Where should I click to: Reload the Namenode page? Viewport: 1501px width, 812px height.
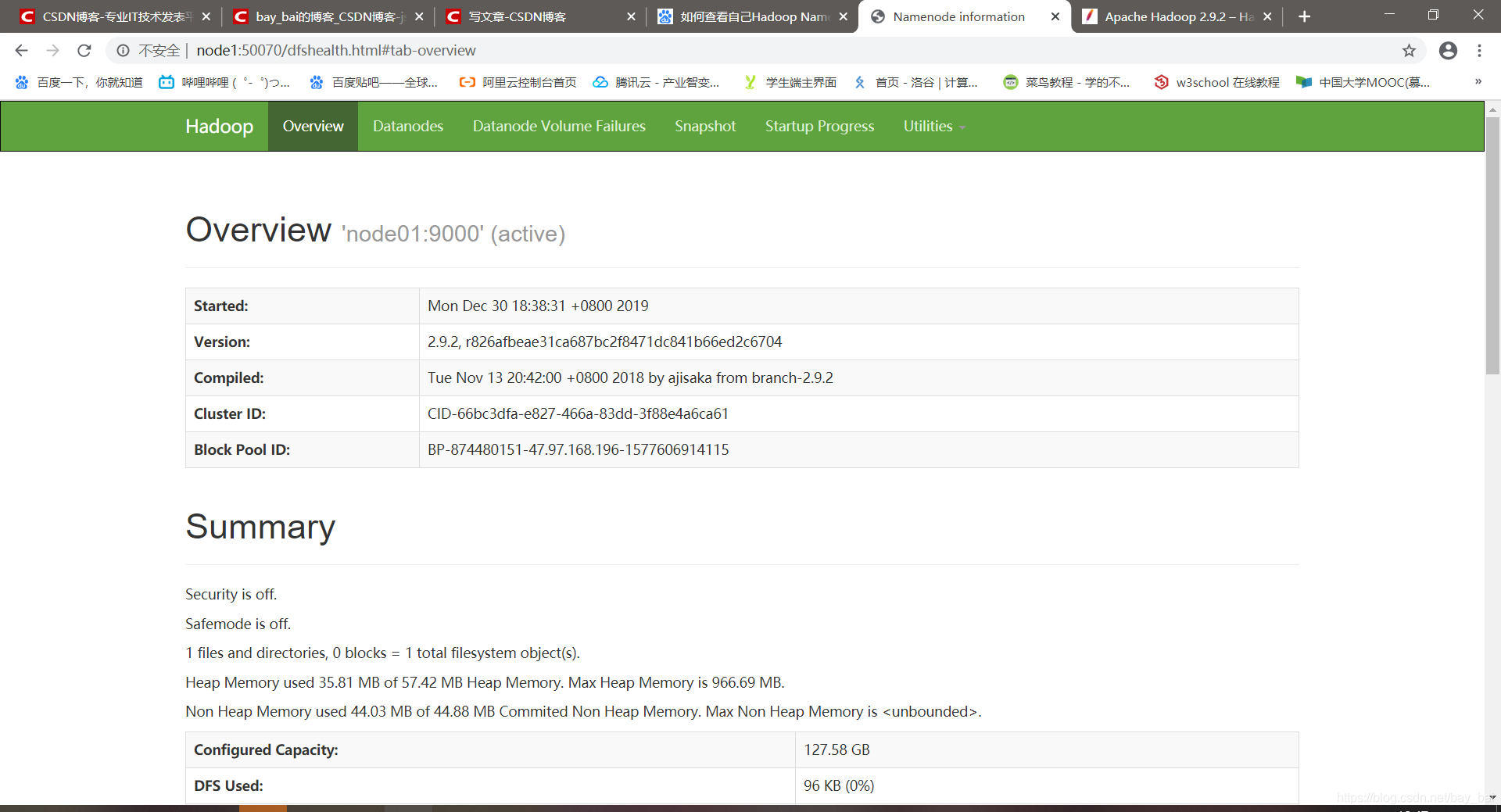point(84,51)
